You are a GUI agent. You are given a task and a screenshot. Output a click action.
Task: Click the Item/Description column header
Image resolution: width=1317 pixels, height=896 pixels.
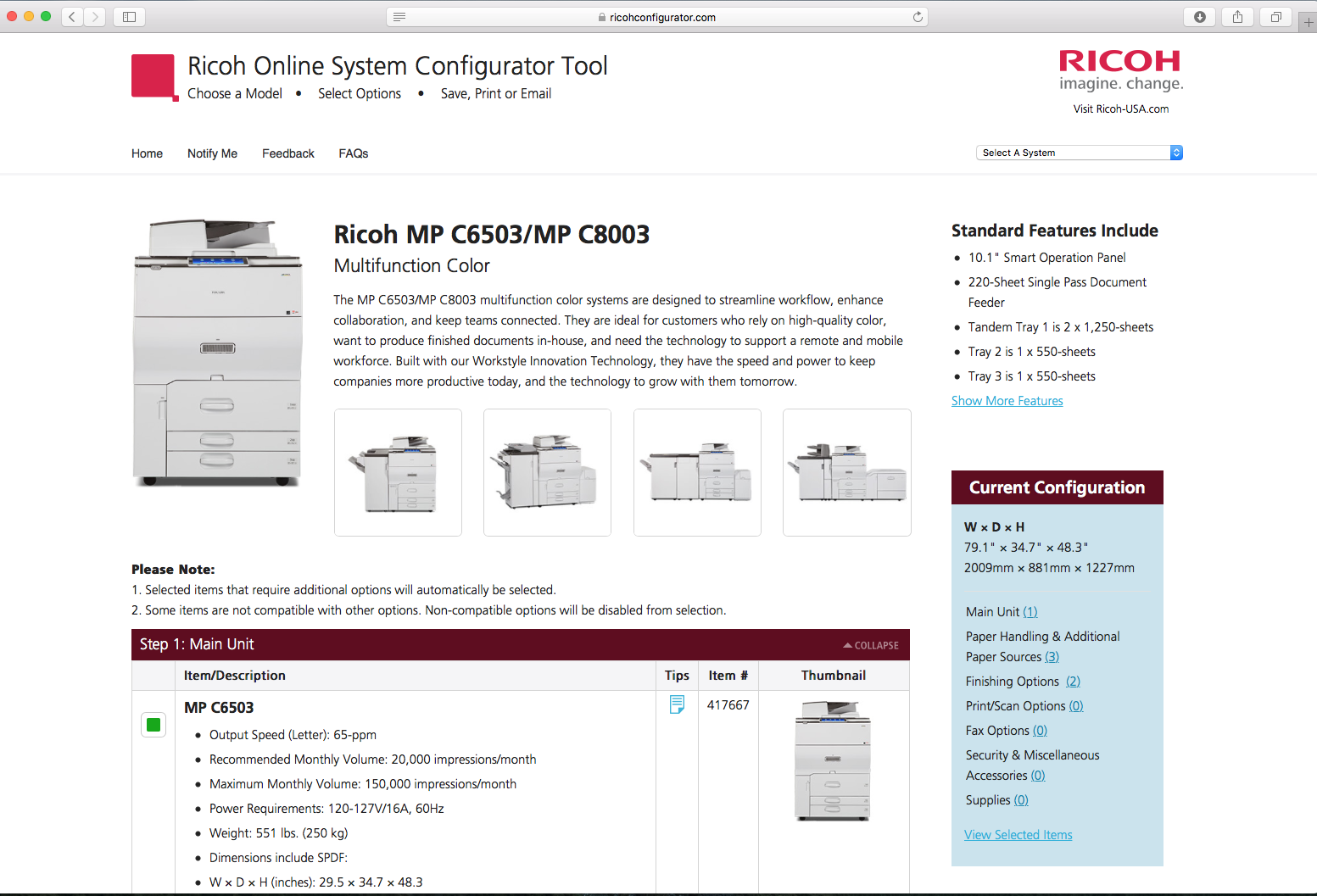tap(235, 676)
